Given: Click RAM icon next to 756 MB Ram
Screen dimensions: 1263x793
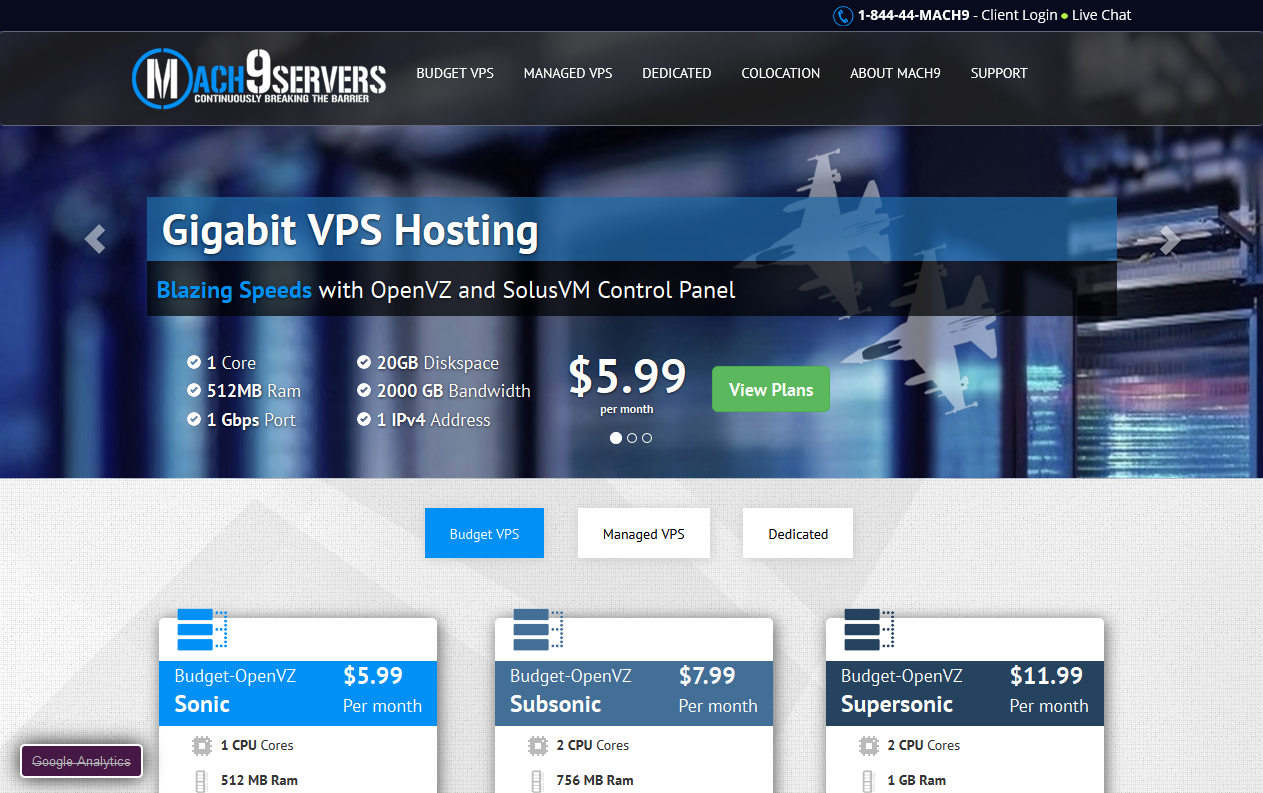Looking at the screenshot, I should pyautogui.click(x=538, y=781).
